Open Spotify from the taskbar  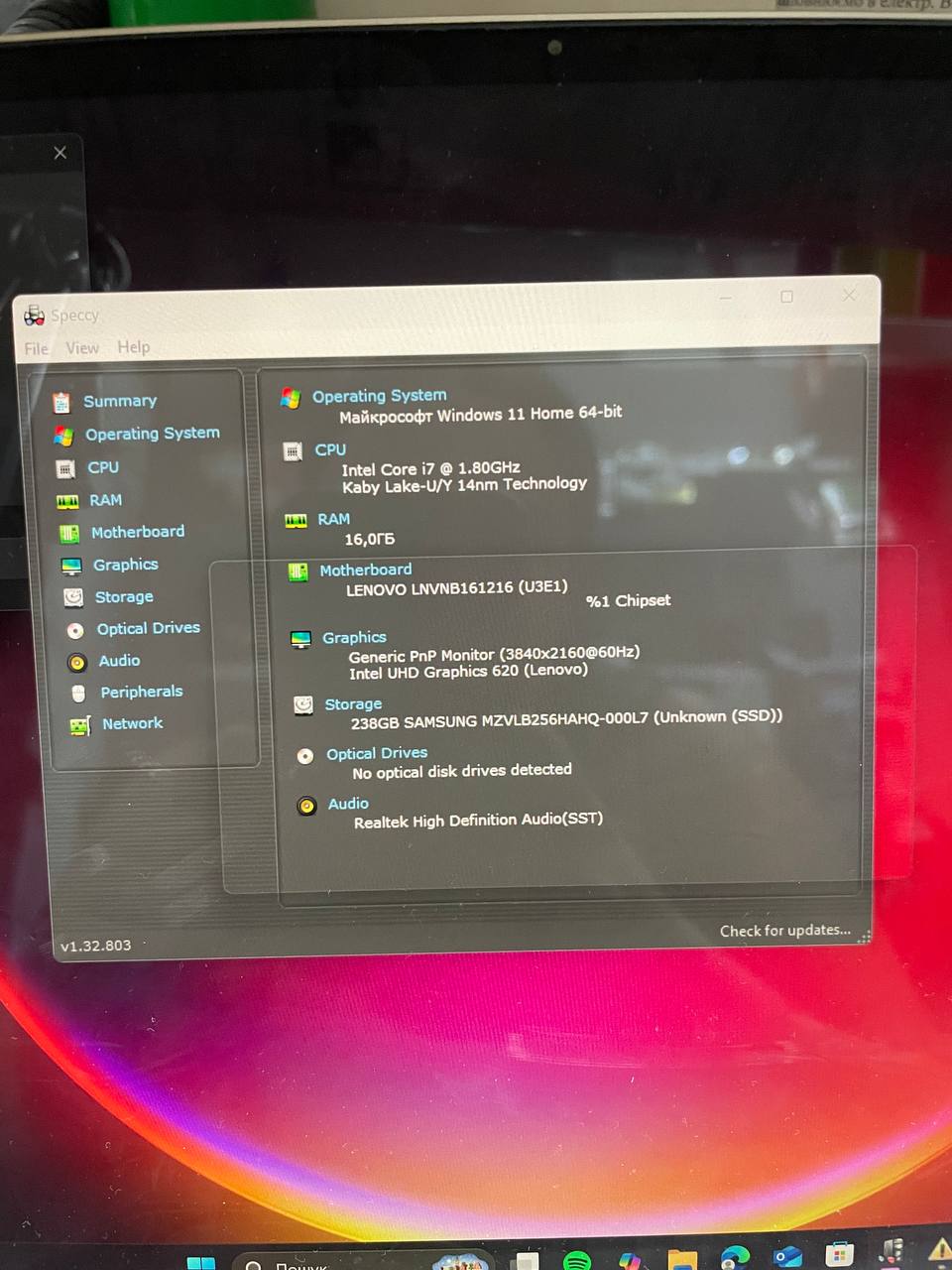[x=577, y=1260]
